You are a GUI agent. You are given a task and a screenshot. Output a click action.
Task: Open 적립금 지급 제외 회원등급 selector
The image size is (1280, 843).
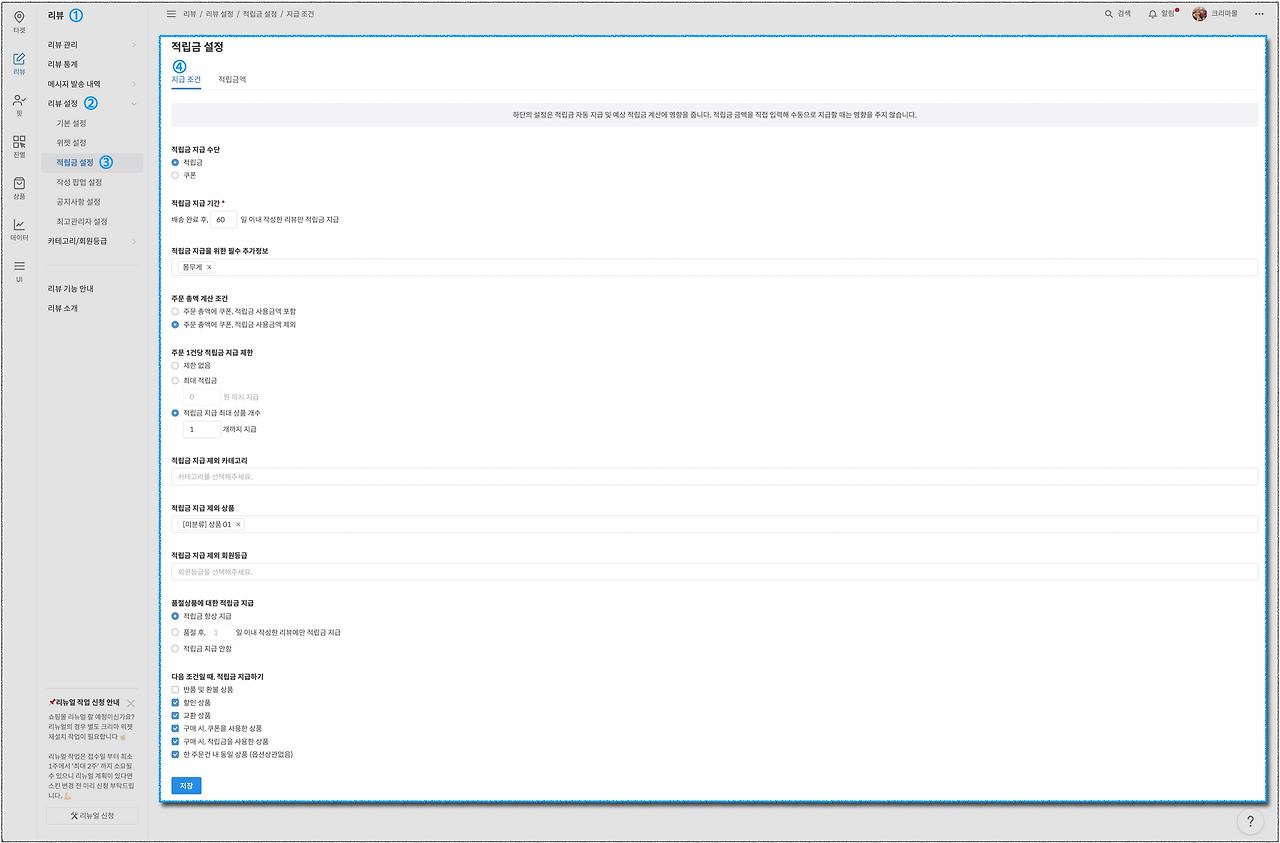point(714,572)
